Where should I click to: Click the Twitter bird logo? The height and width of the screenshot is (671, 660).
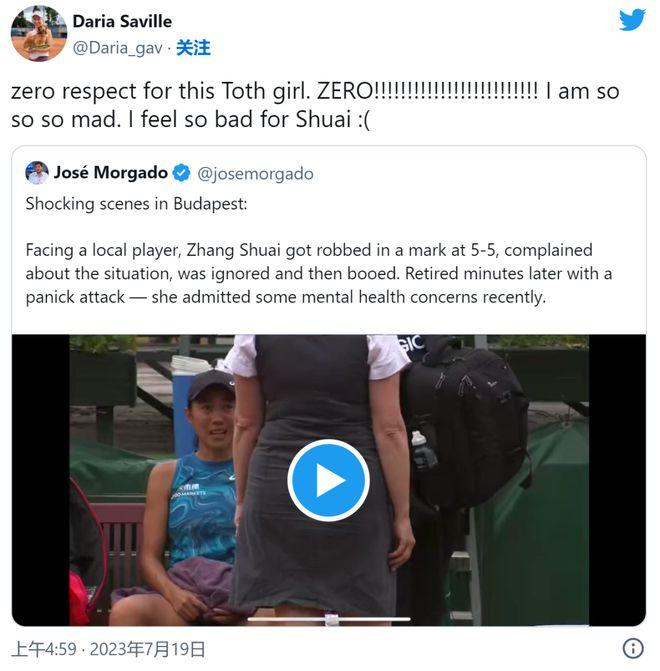click(x=632, y=20)
